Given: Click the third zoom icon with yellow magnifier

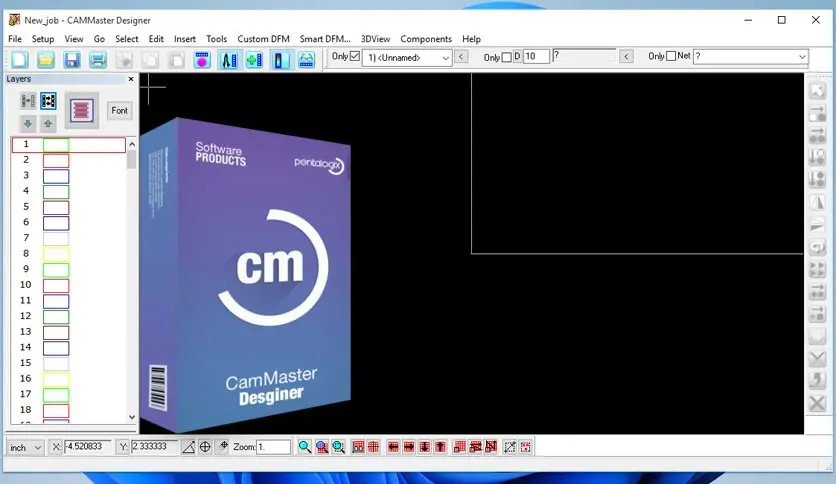Looking at the screenshot, I should 339,447.
